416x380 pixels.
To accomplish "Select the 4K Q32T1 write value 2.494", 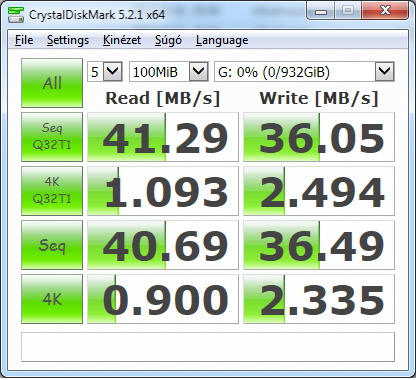I will coord(319,191).
